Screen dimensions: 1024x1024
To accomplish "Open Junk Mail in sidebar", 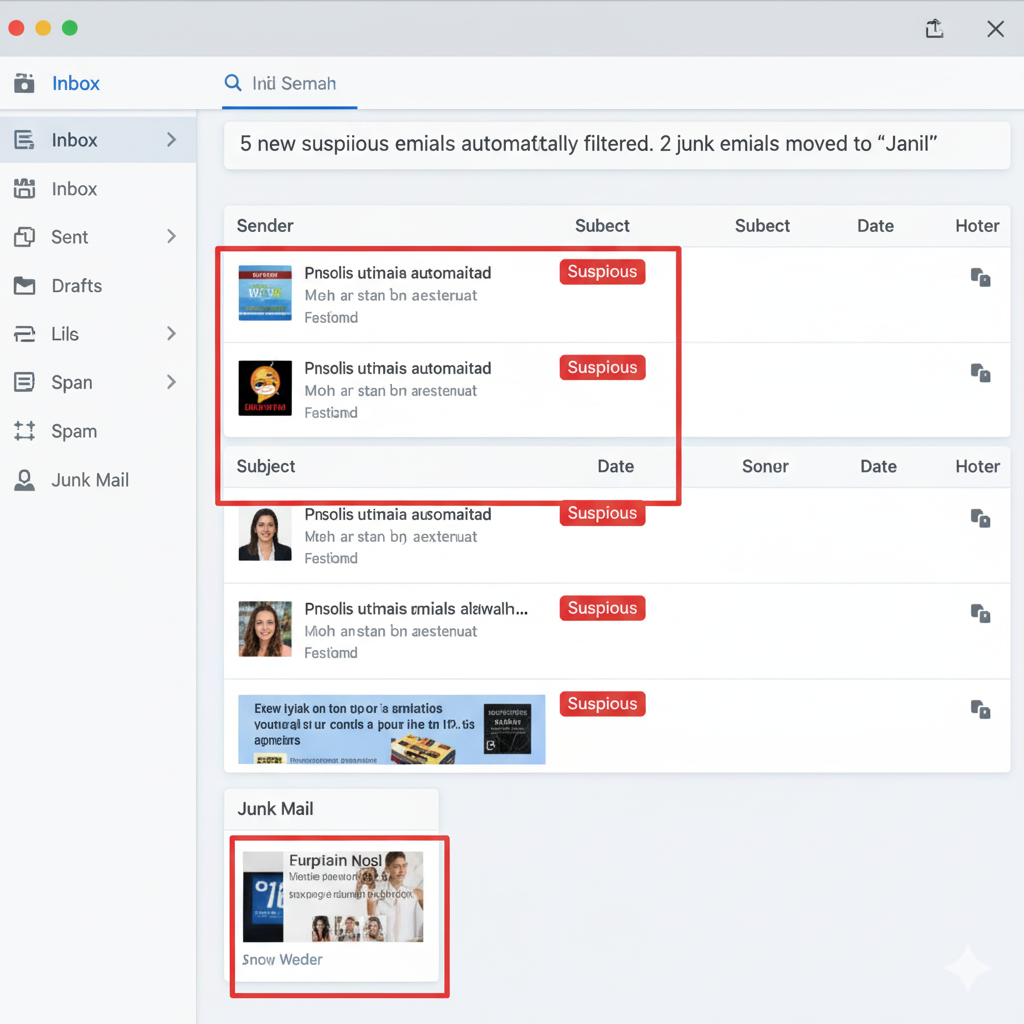I will pyautogui.click(x=90, y=480).
